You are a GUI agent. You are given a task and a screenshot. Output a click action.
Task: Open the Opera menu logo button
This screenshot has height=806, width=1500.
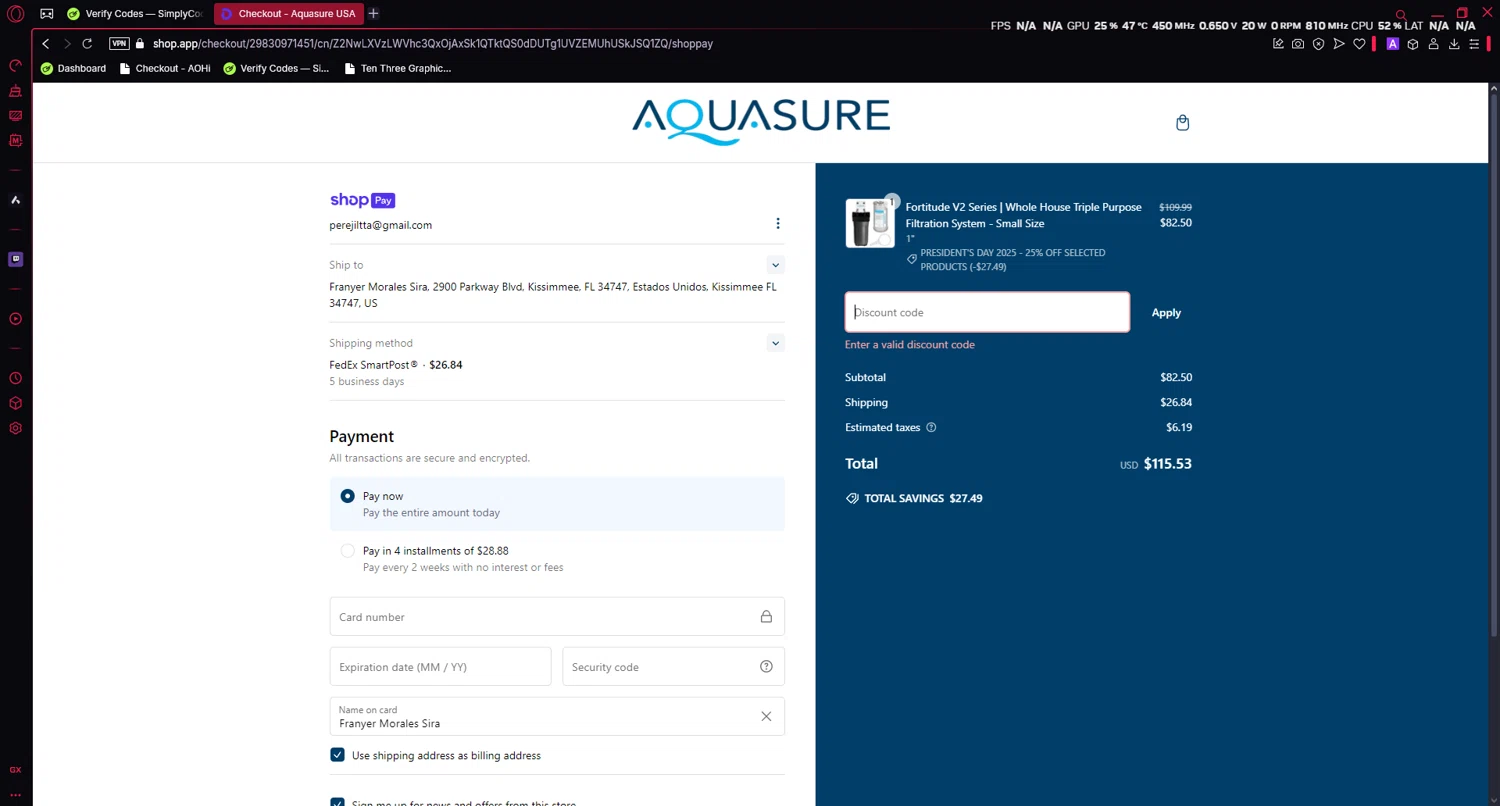point(16,14)
